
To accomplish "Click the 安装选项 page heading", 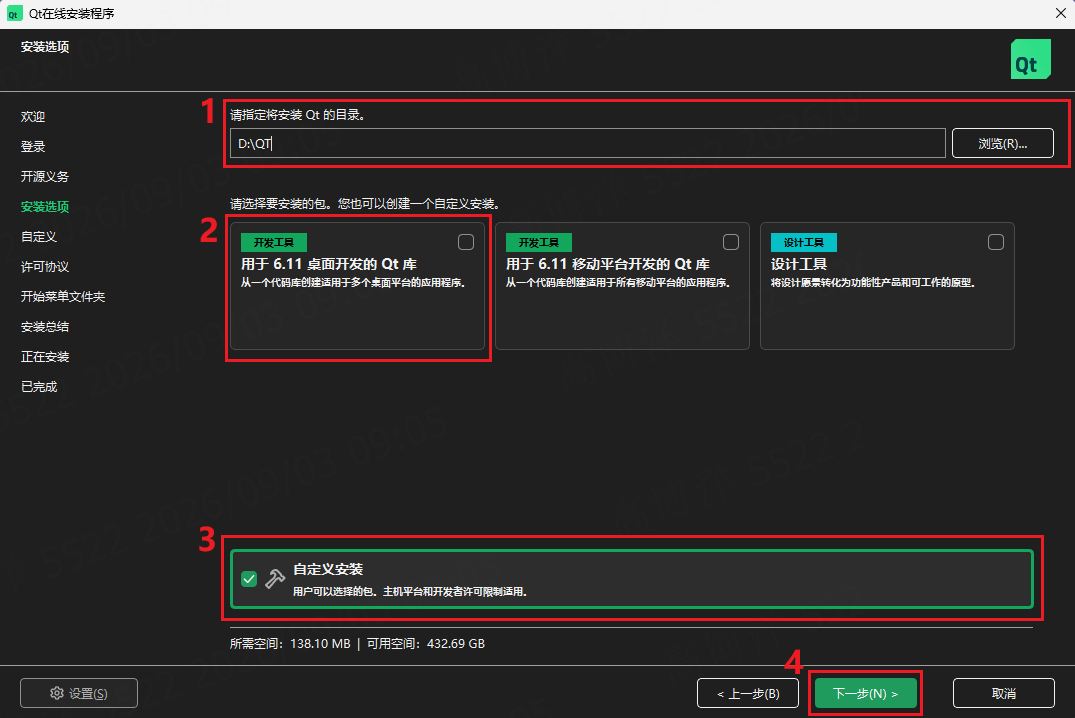I will click(45, 47).
